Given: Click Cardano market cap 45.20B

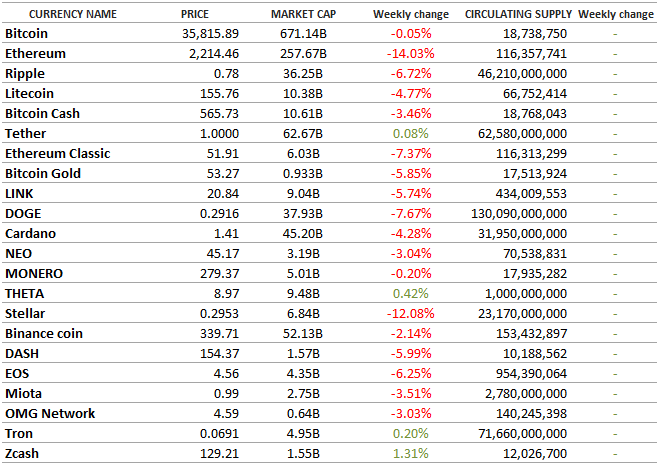Looking at the screenshot, I should (303, 234).
